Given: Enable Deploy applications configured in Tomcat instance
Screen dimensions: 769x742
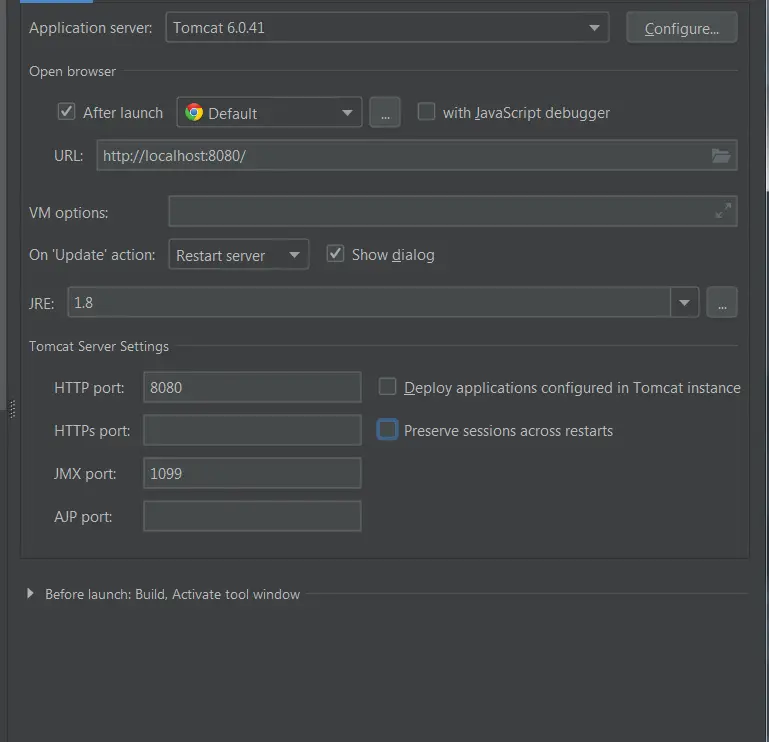Looking at the screenshot, I should coord(387,386).
